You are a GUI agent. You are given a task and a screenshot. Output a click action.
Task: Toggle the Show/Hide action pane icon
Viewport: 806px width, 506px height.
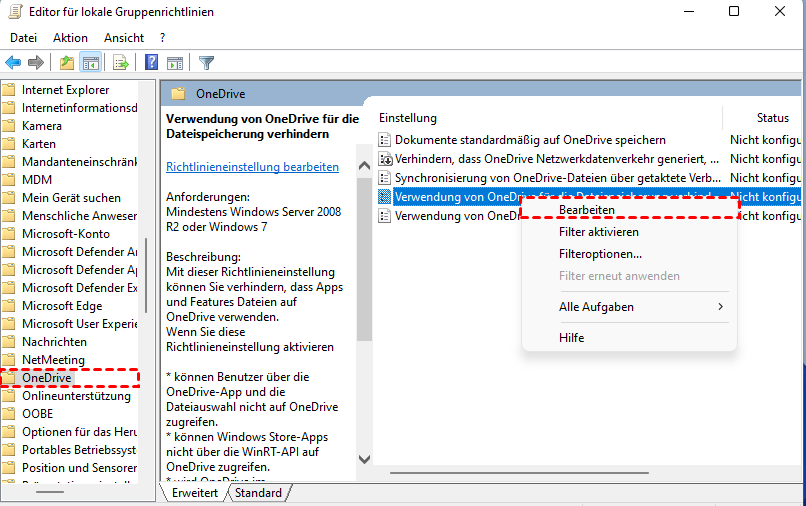click(175, 63)
